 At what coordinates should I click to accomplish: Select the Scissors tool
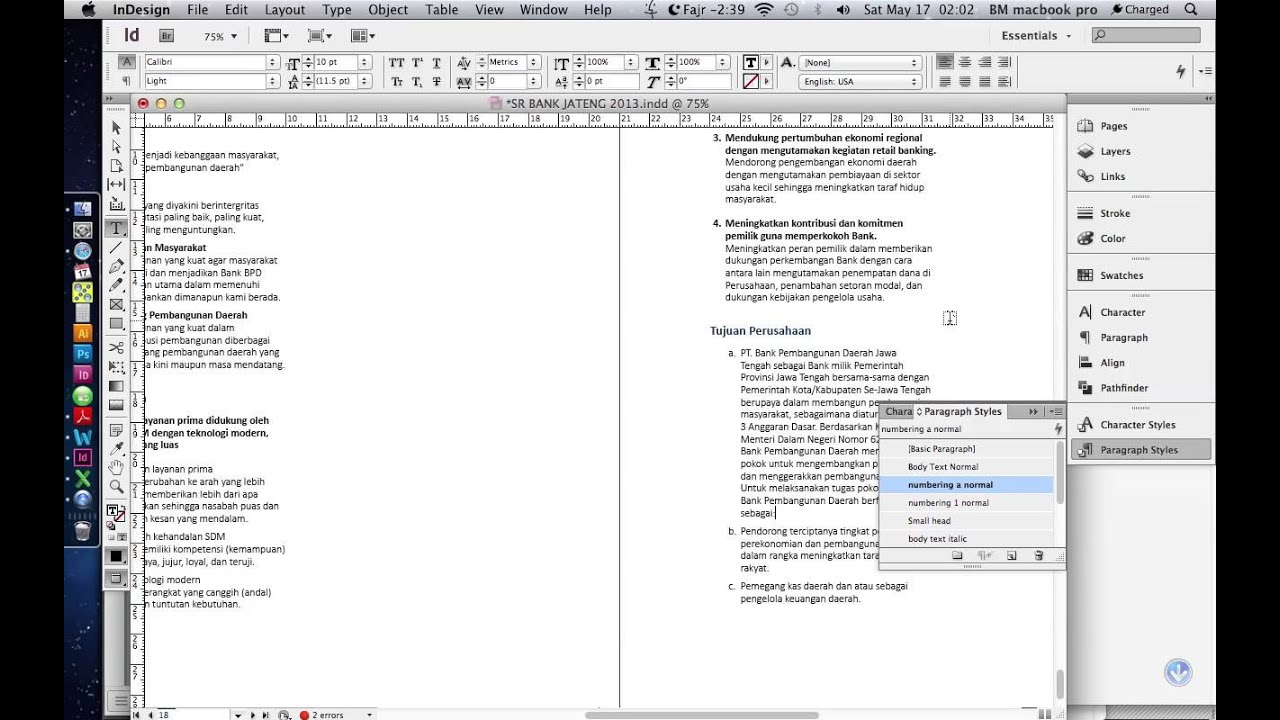pyautogui.click(x=116, y=348)
